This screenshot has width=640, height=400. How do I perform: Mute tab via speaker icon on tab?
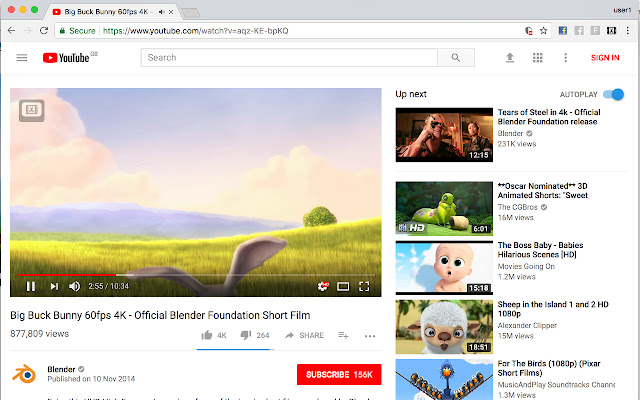162,12
